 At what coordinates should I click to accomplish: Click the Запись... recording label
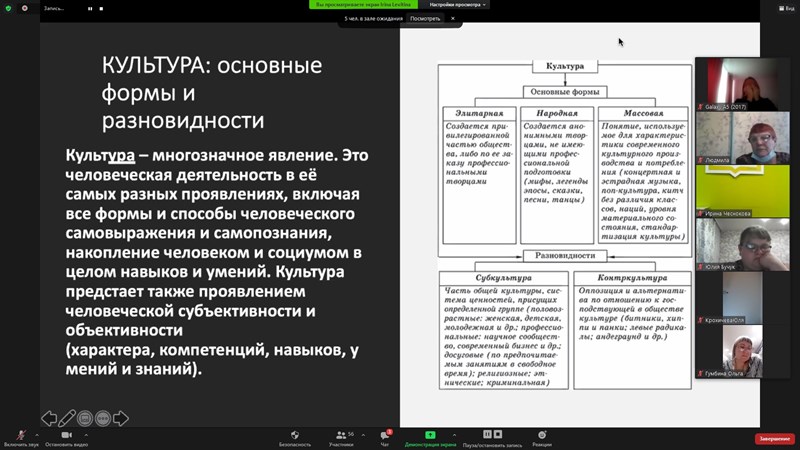54,8
